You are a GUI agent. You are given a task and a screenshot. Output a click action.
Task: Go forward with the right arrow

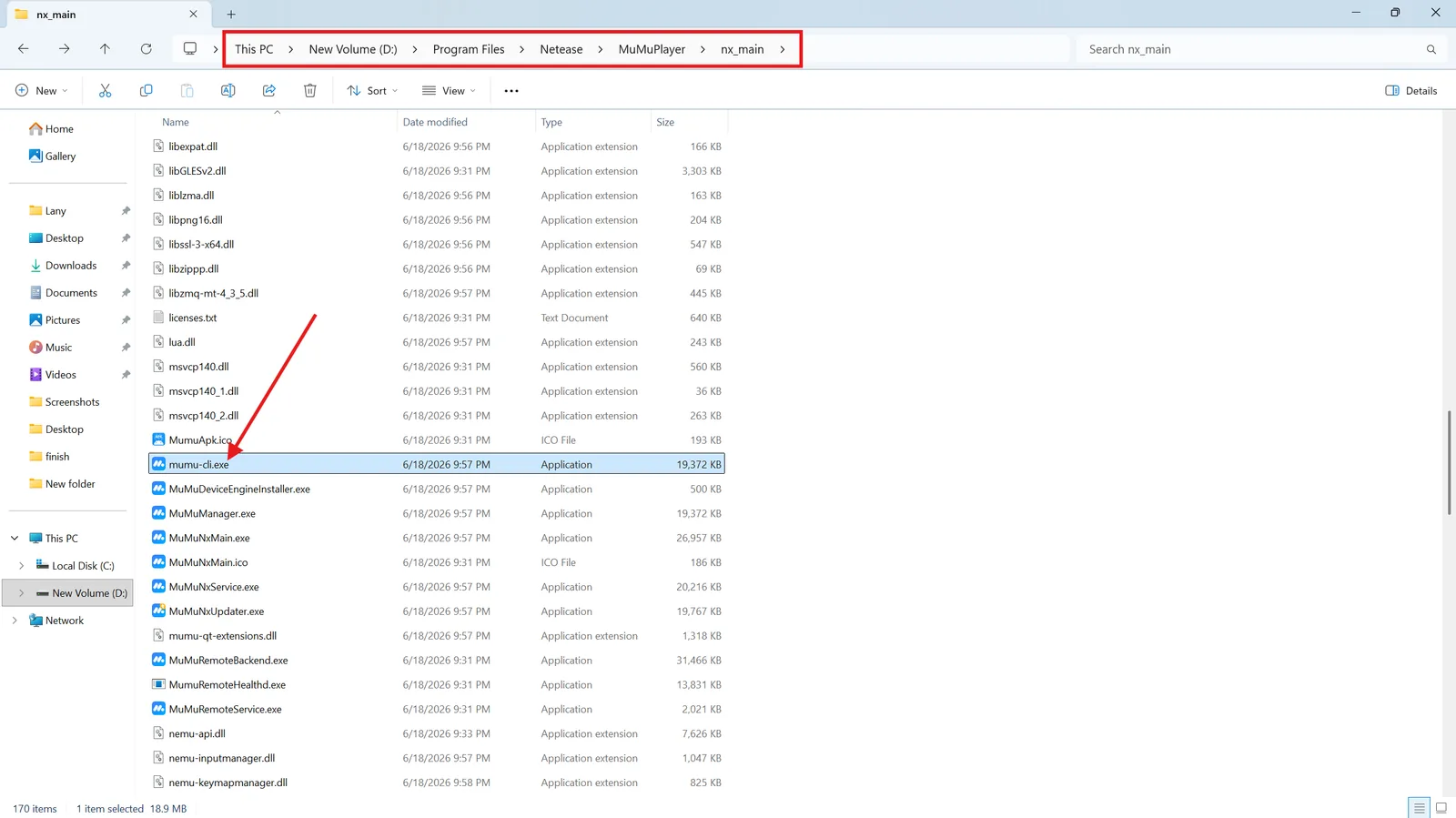click(x=65, y=49)
